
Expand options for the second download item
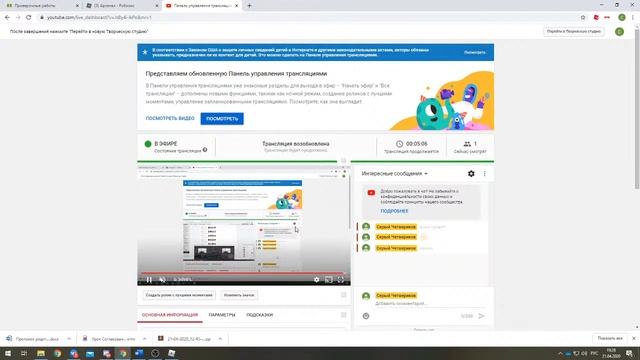tap(144, 339)
